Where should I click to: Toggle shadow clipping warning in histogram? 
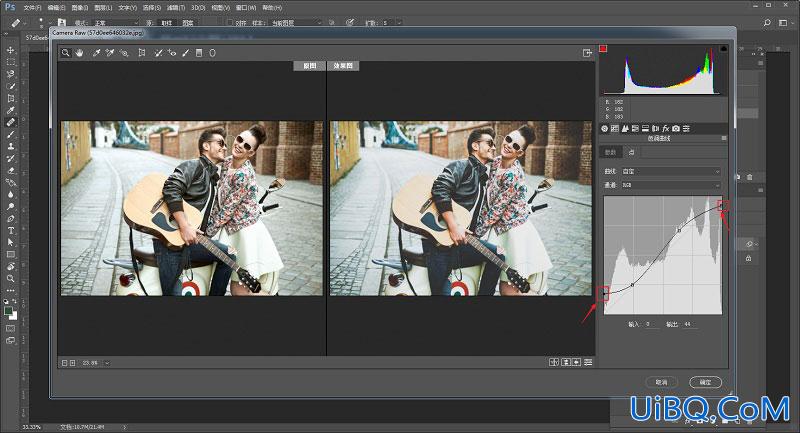603,48
